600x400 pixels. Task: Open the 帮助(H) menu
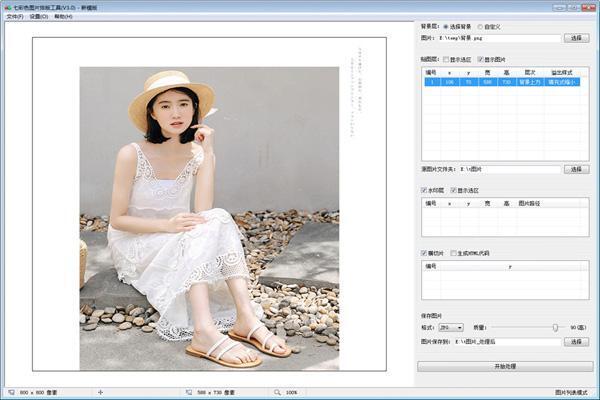pyautogui.click(x=63, y=16)
